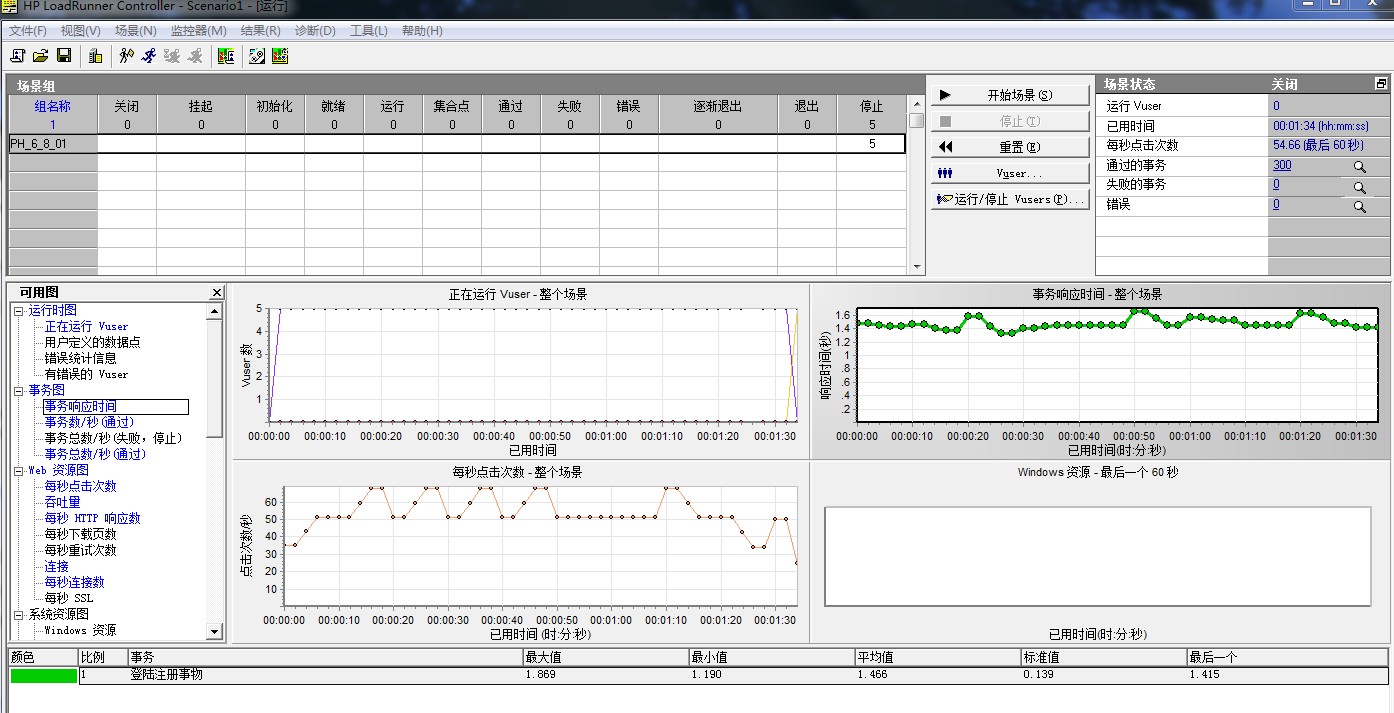
Task: Open the Load Generators toolbar icon
Action: click(x=95, y=56)
